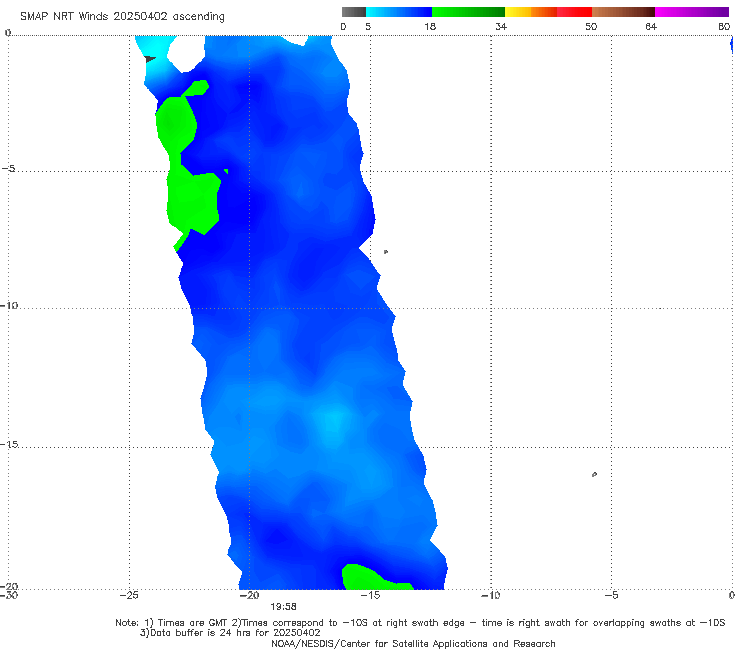The width and height of the screenshot is (740, 650).
Task: Click the yellow-orange segment of the color bar
Action: [x=531, y=12]
